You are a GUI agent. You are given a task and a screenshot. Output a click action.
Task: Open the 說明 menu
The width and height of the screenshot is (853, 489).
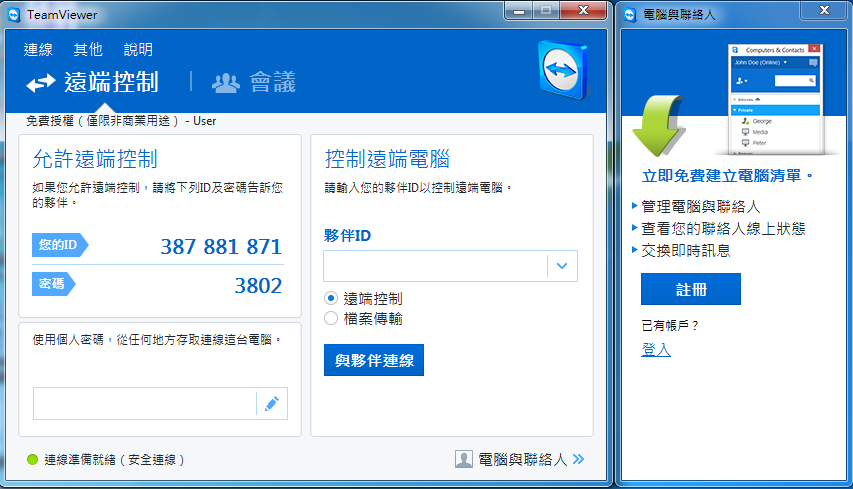tap(138, 49)
